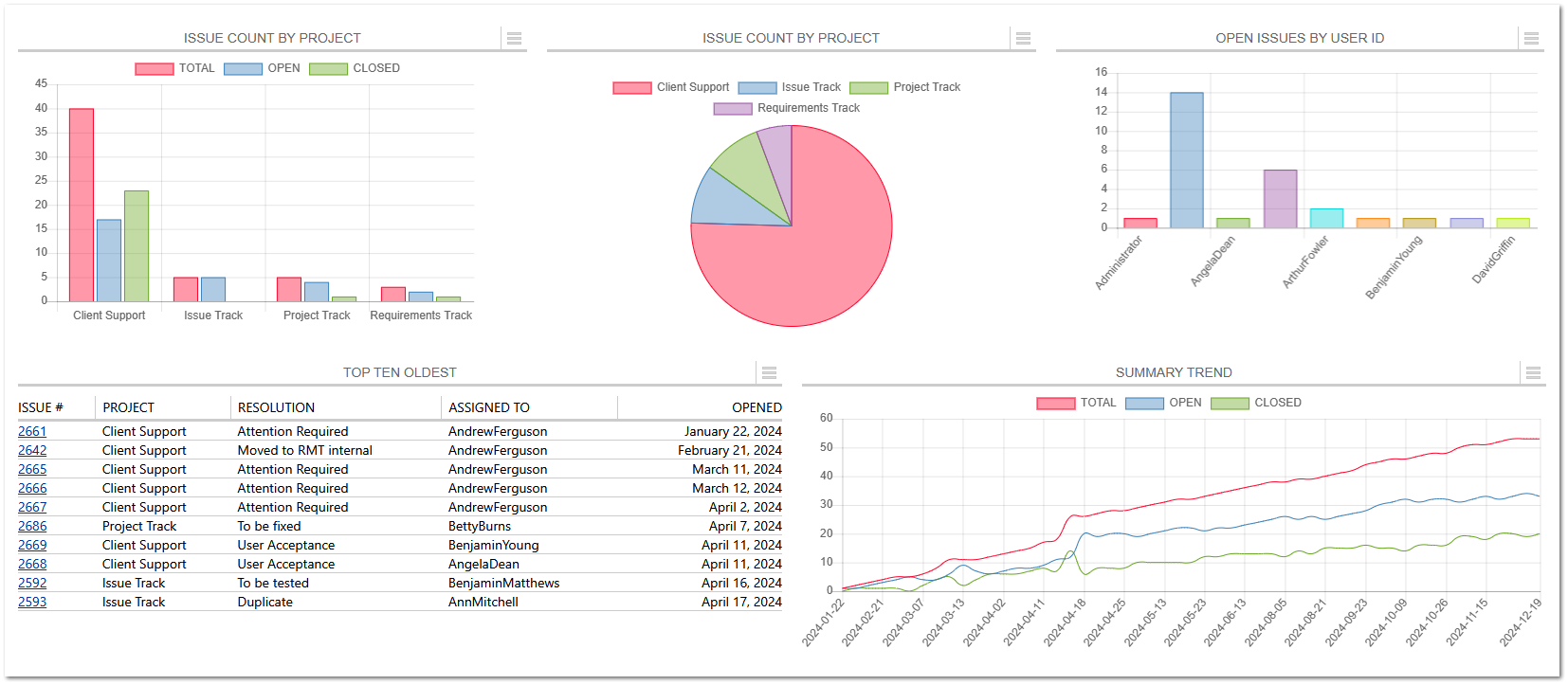Image resolution: width=1568 pixels, height=685 pixels.
Task: Open the pie chart Issue Count menu icon
Action: (1023, 39)
